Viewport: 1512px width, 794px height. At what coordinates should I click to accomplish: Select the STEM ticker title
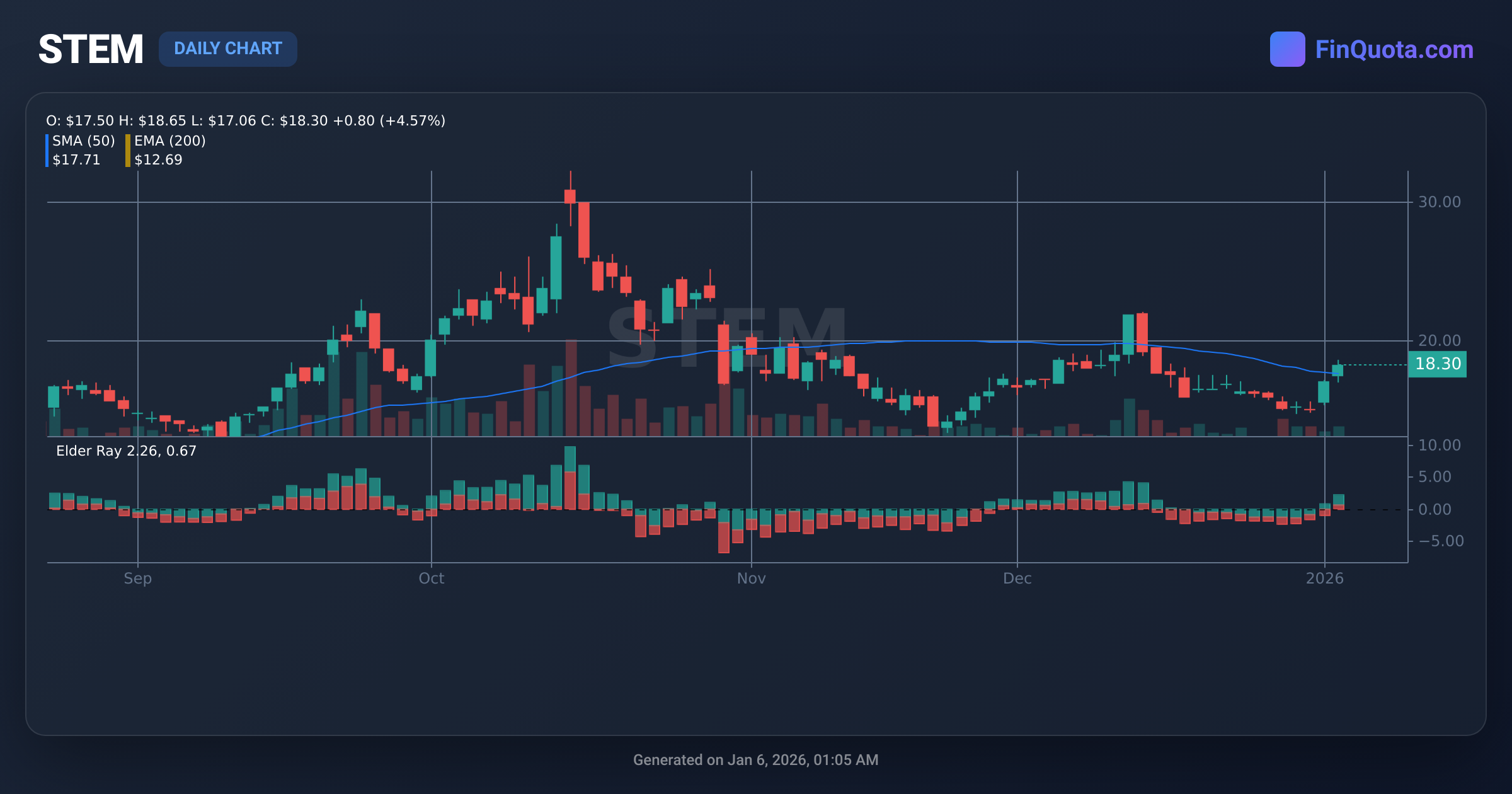92,48
